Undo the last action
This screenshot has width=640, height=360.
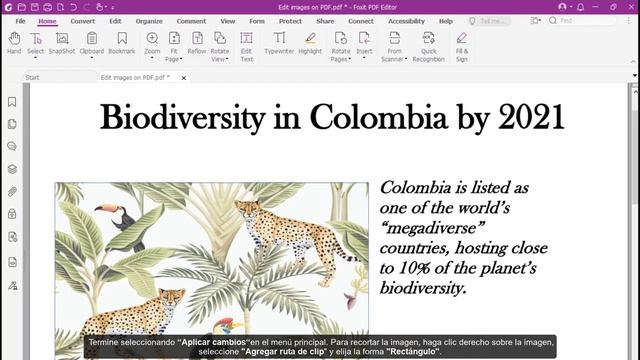[73, 7]
